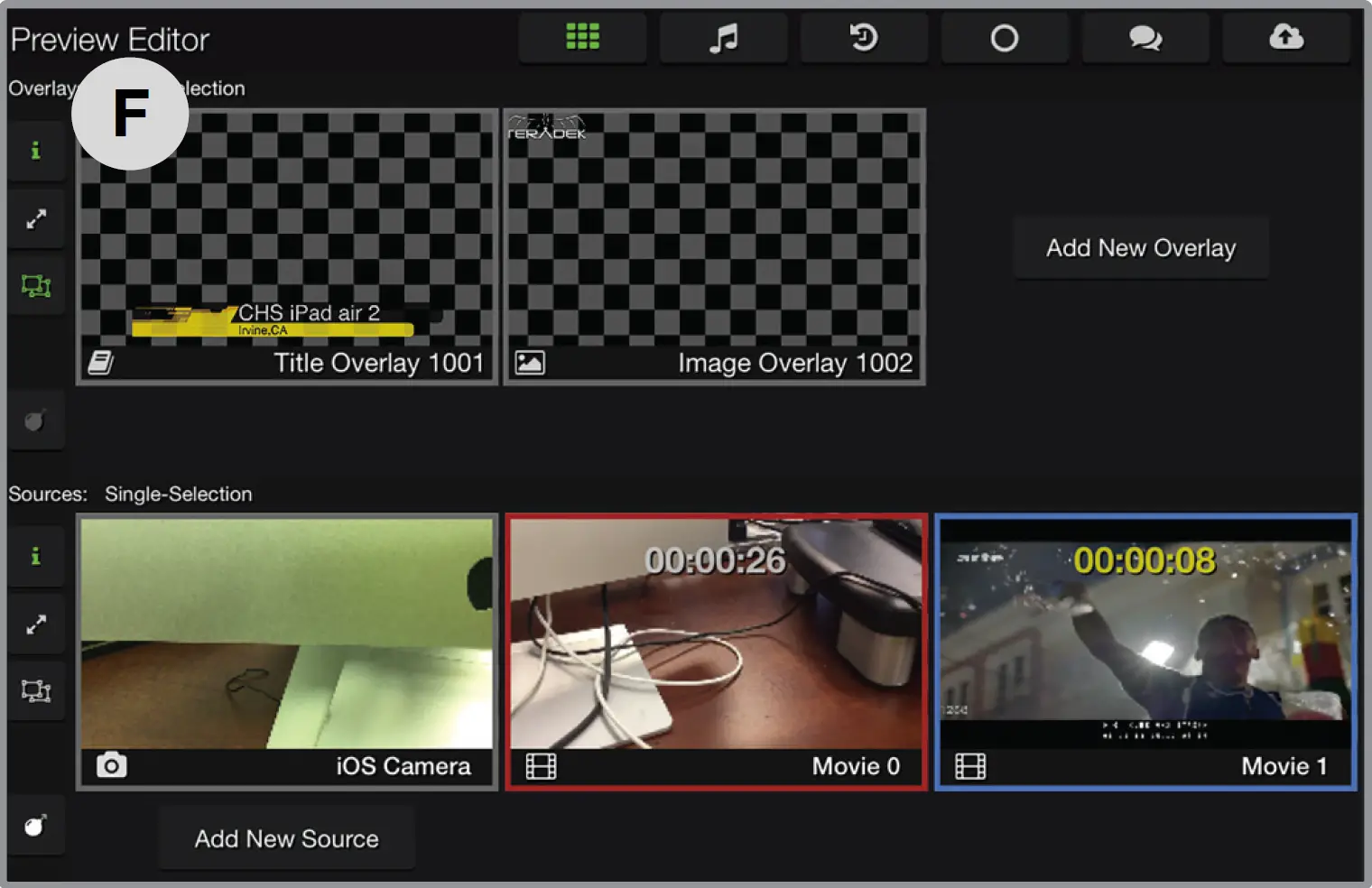Select the Movie 0 source
The width and height of the screenshot is (1372, 888).
pos(716,652)
